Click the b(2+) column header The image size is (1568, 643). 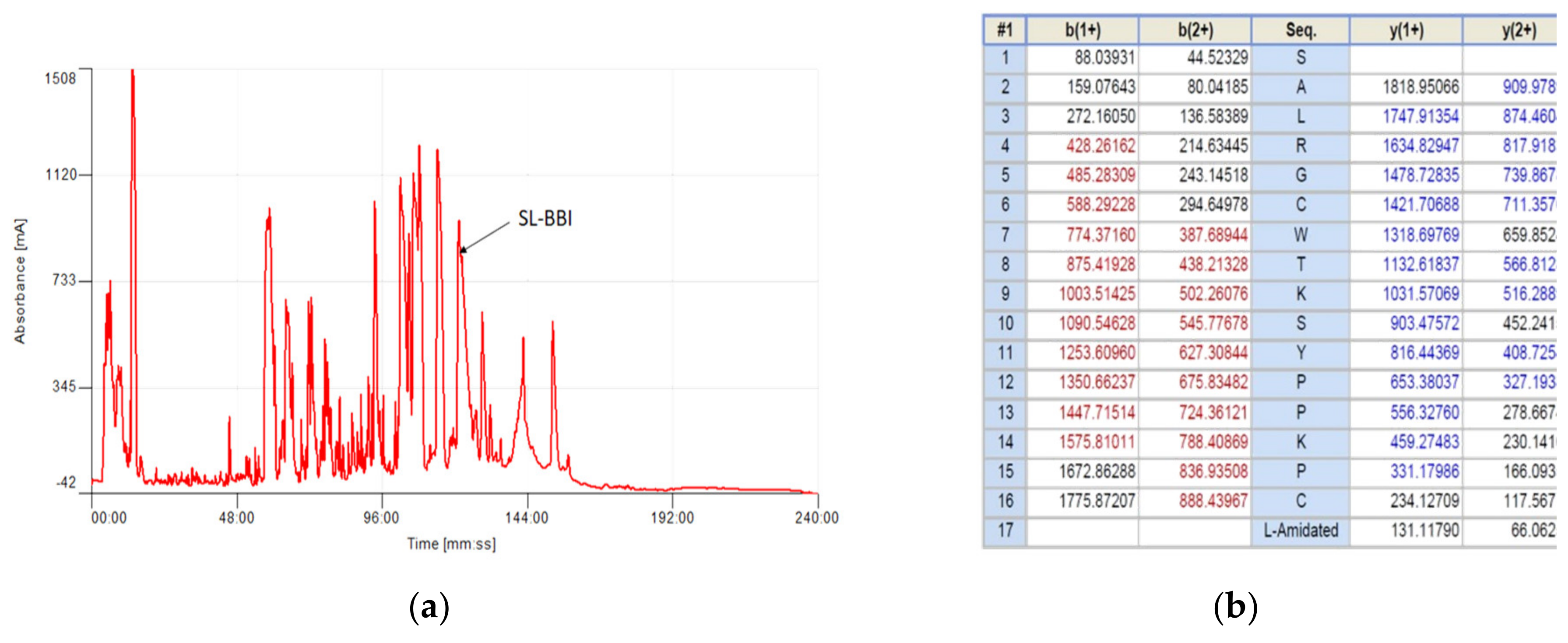tap(1195, 30)
